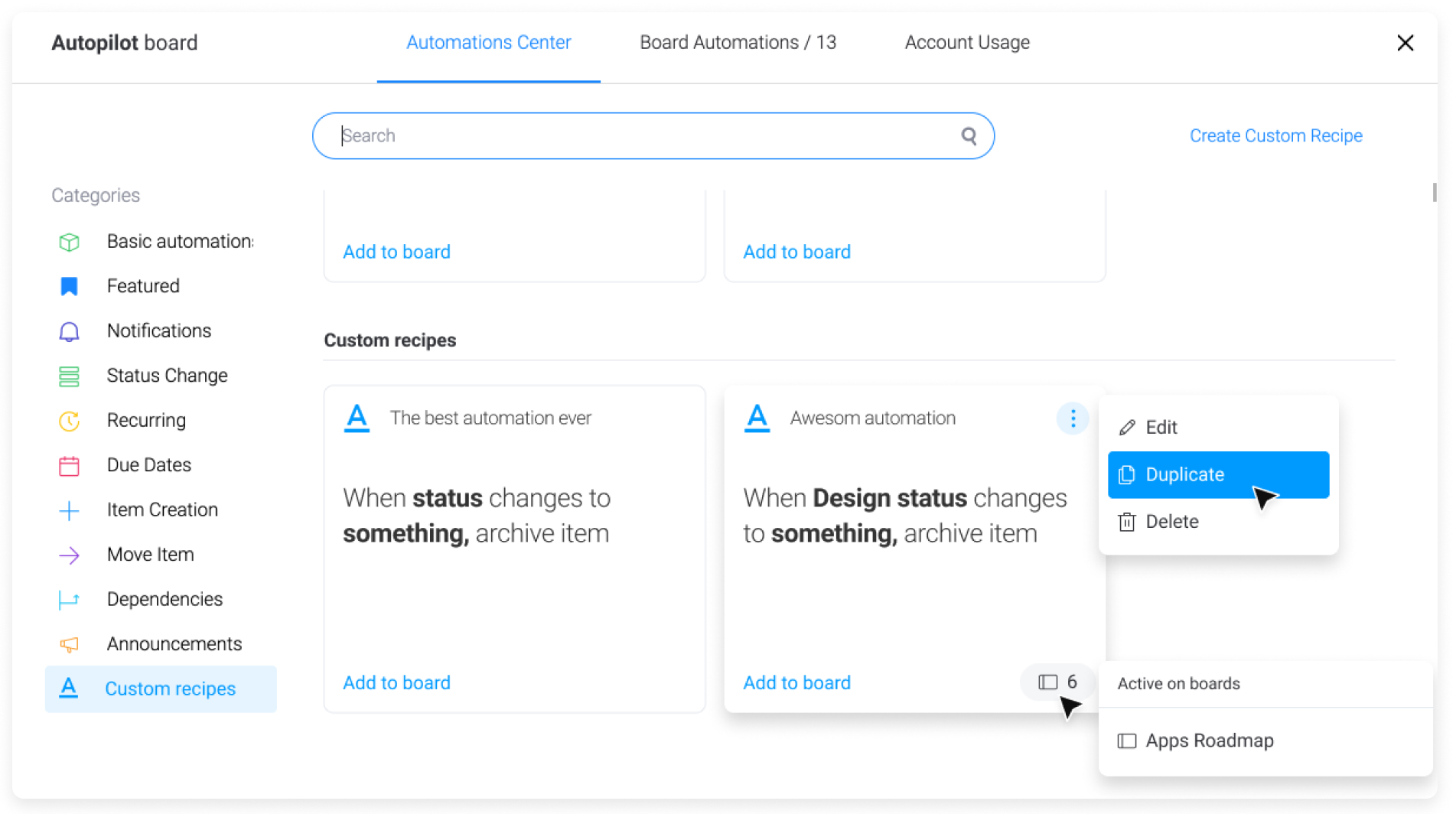Select the Due Dates calendar icon

(x=70, y=464)
